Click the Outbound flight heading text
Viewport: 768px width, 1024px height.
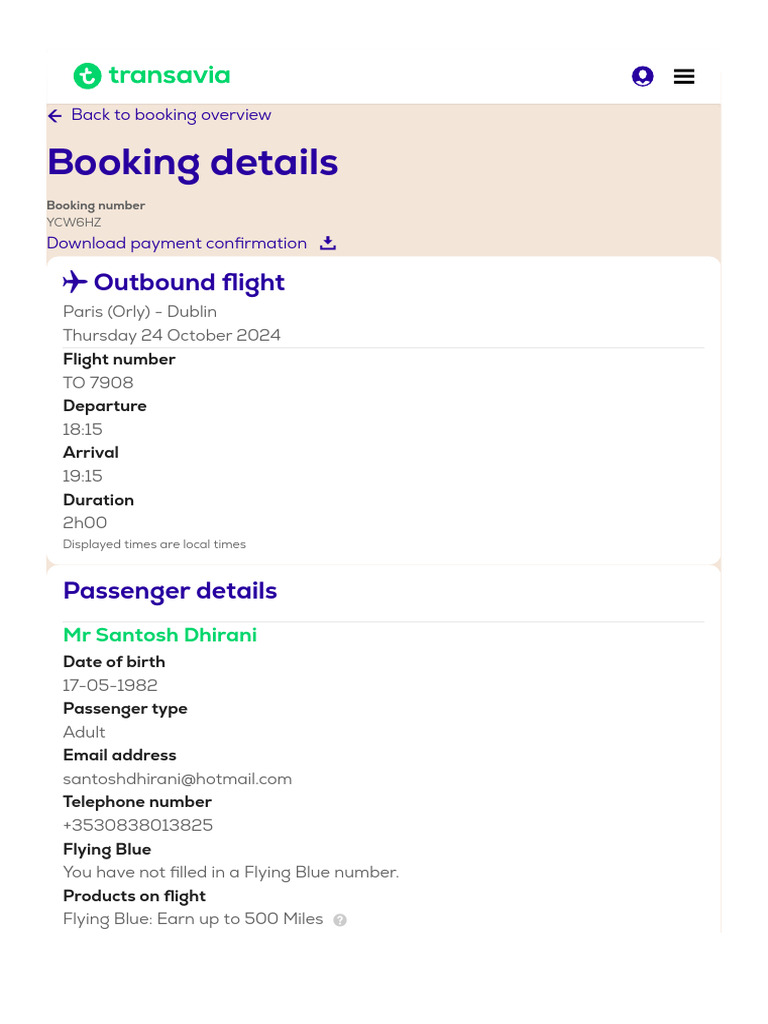[189, 283]
